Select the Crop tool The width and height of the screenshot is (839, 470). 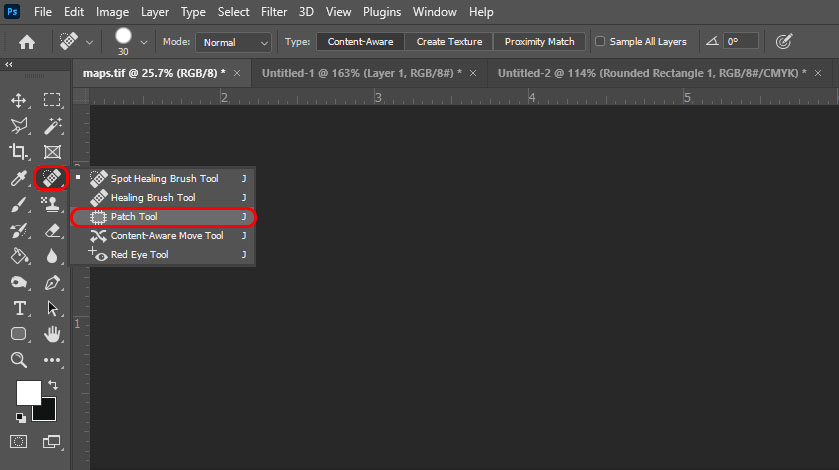pyautogui.click(x=18, y=152)
